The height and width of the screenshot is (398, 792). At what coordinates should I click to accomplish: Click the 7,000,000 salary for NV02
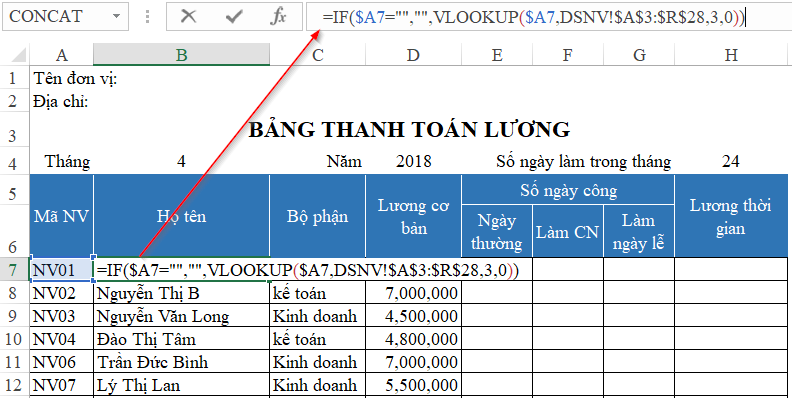[x=413, y=293]
